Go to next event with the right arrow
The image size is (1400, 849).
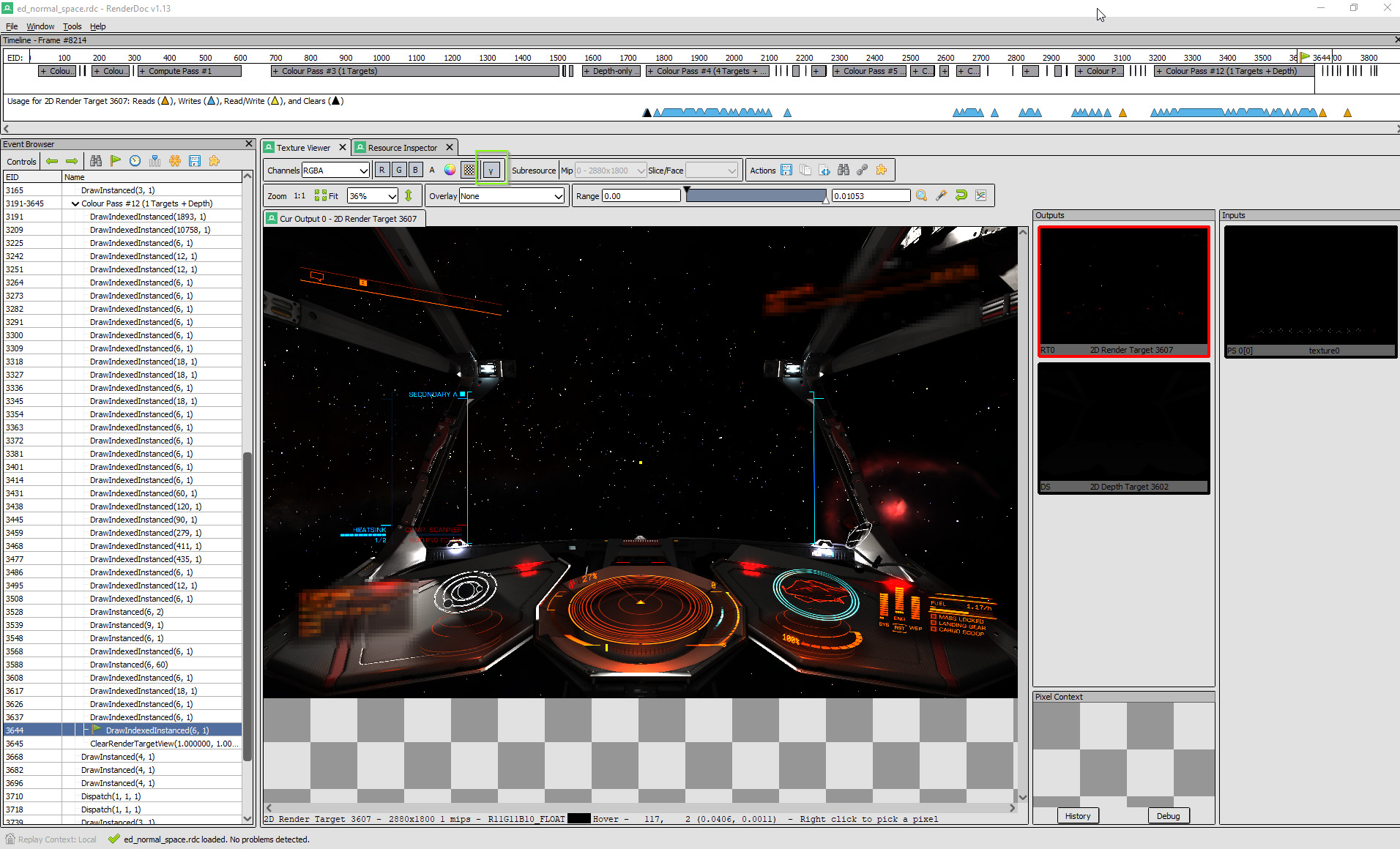click(72, 161)
